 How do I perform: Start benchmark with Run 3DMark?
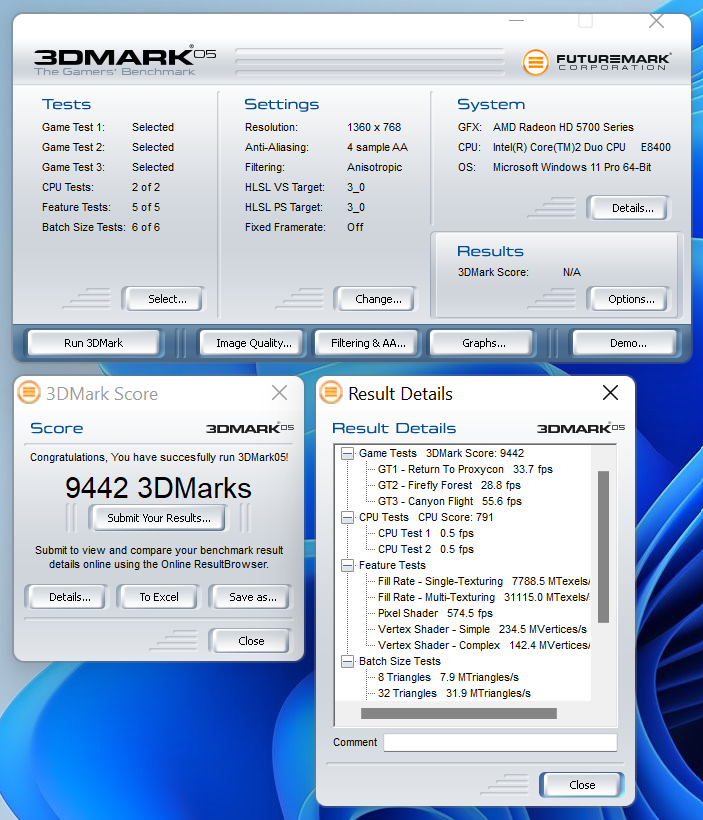pos(94,343)
